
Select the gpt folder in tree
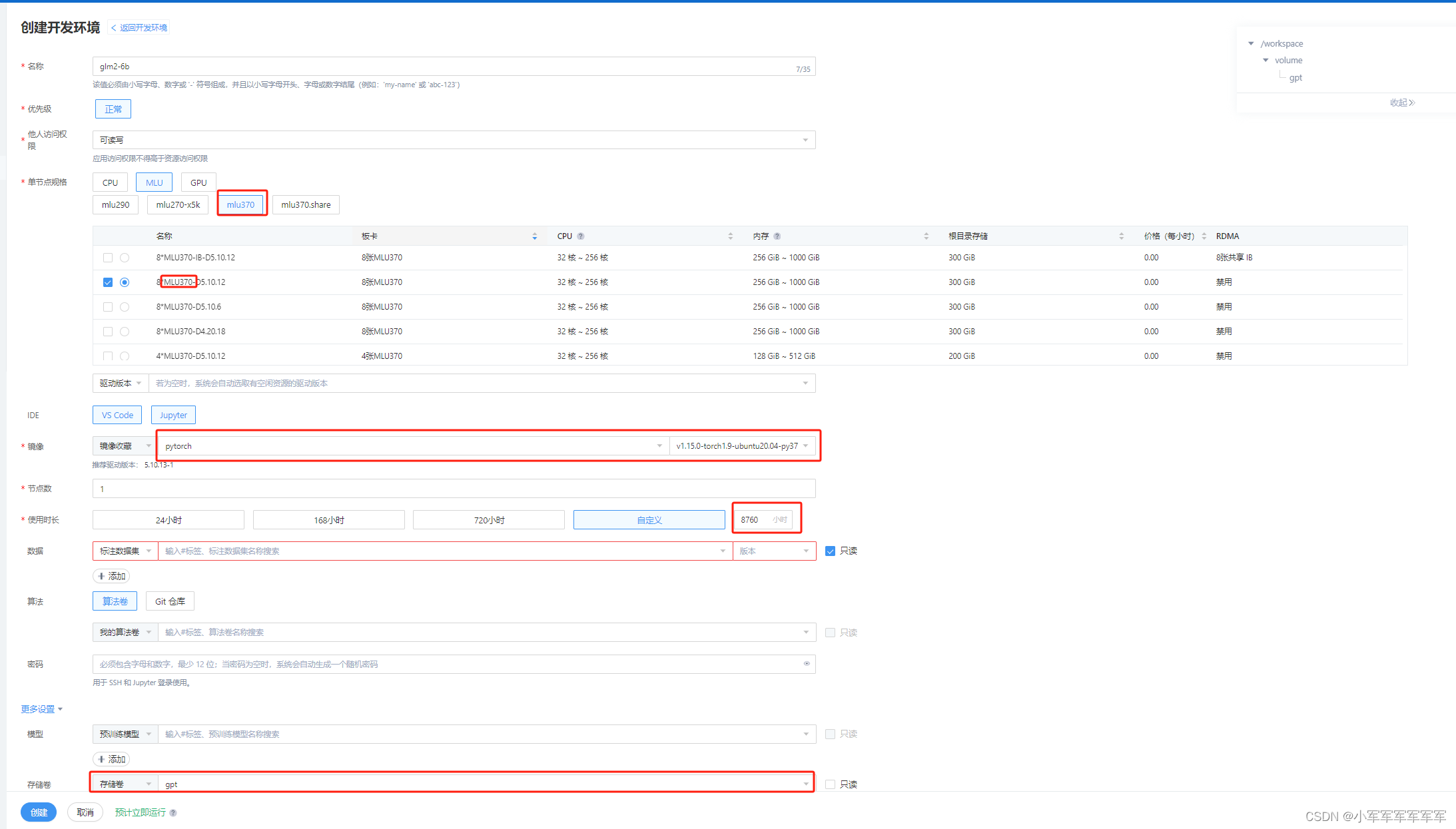click(x=1295, y=77)
